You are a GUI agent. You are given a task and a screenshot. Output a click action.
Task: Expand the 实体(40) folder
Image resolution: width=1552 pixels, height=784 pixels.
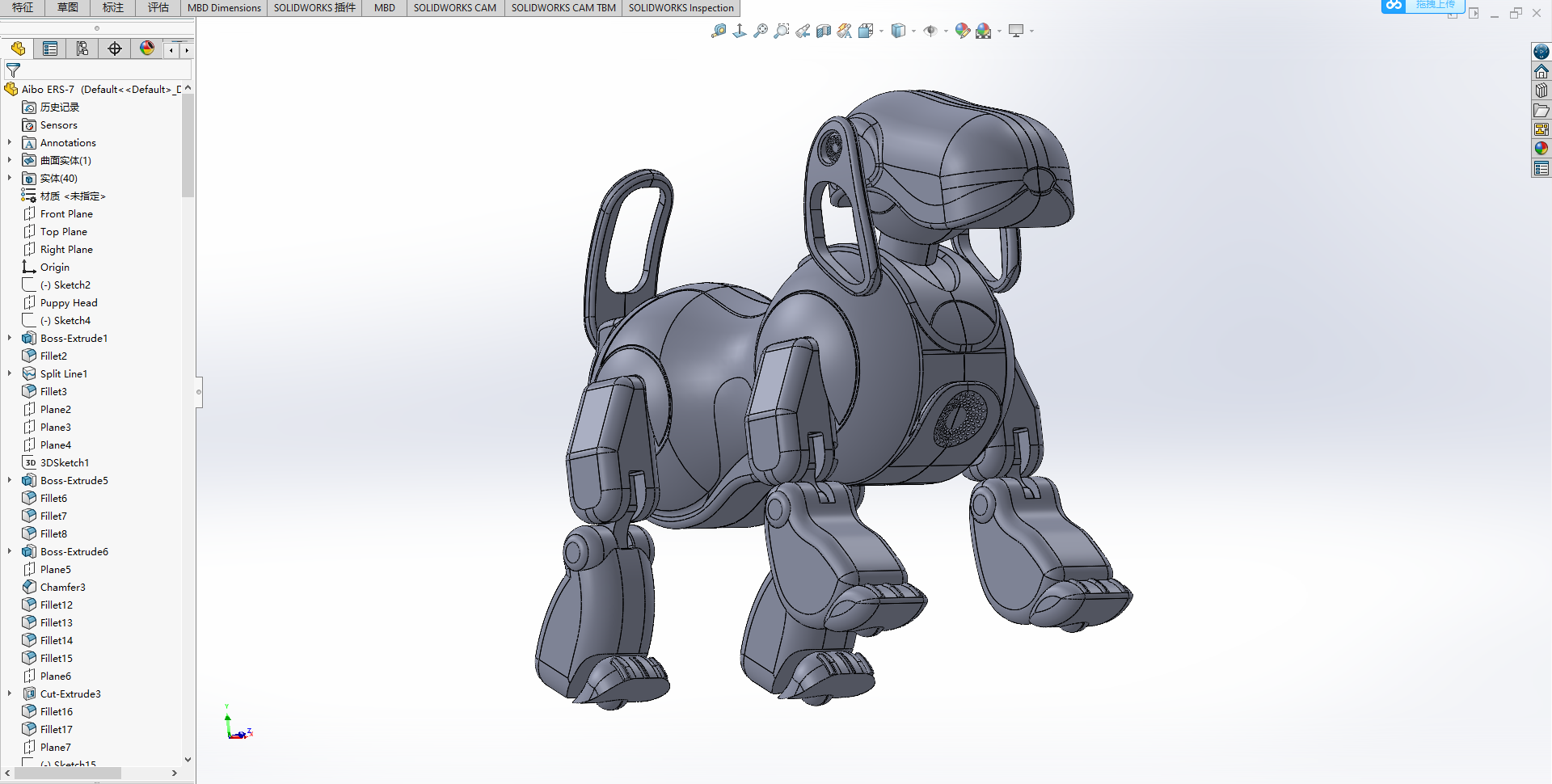click(x=10, y=178)
